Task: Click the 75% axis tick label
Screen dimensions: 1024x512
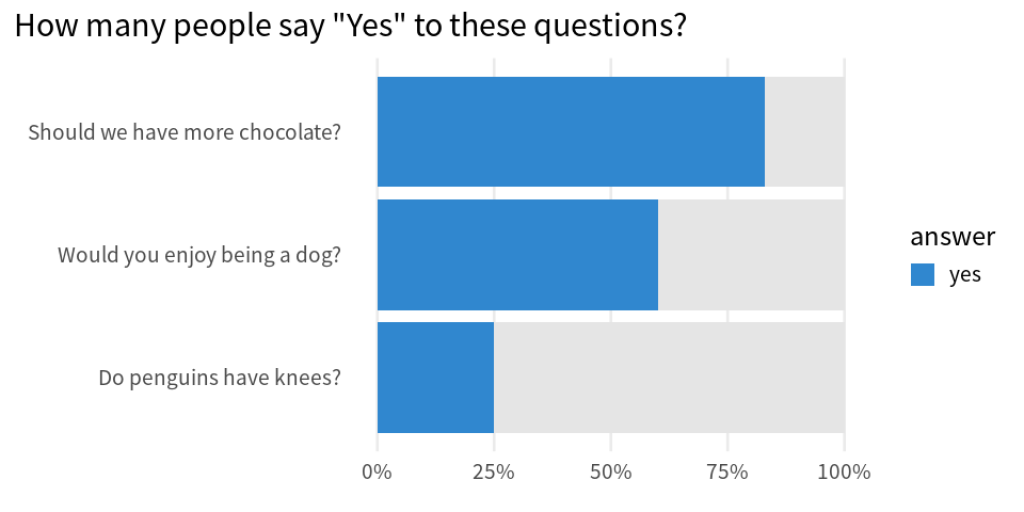Action: (x=728, y=472)
